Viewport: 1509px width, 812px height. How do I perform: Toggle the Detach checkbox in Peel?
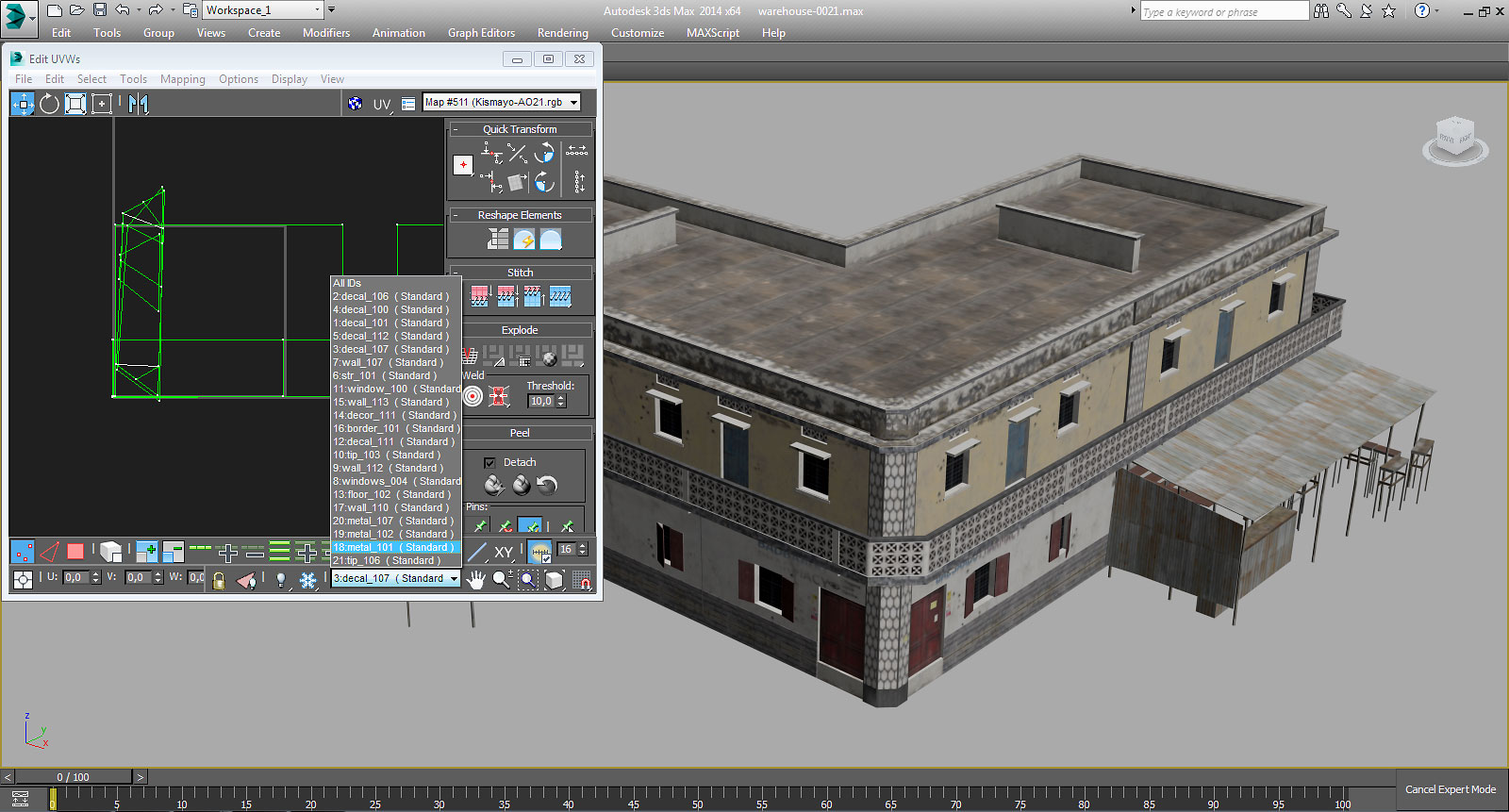pos(489,462)
